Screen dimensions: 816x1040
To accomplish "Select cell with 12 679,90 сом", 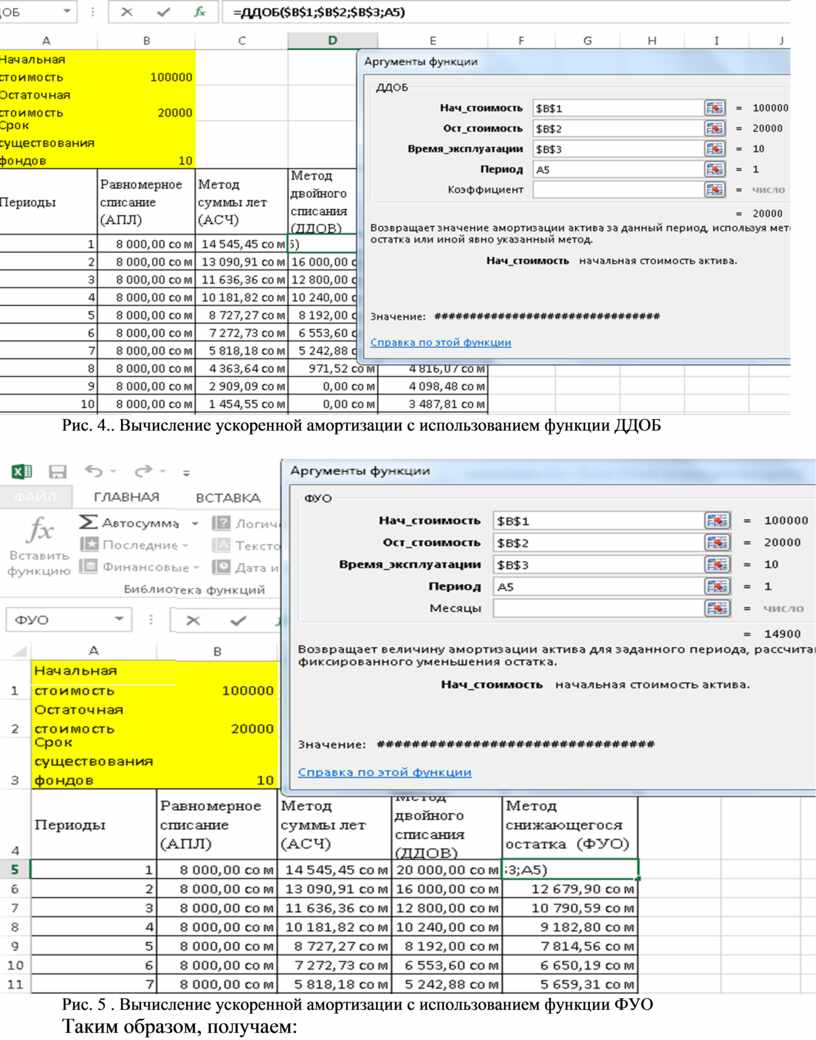I will pyautogui.click(x=570, y=889).
